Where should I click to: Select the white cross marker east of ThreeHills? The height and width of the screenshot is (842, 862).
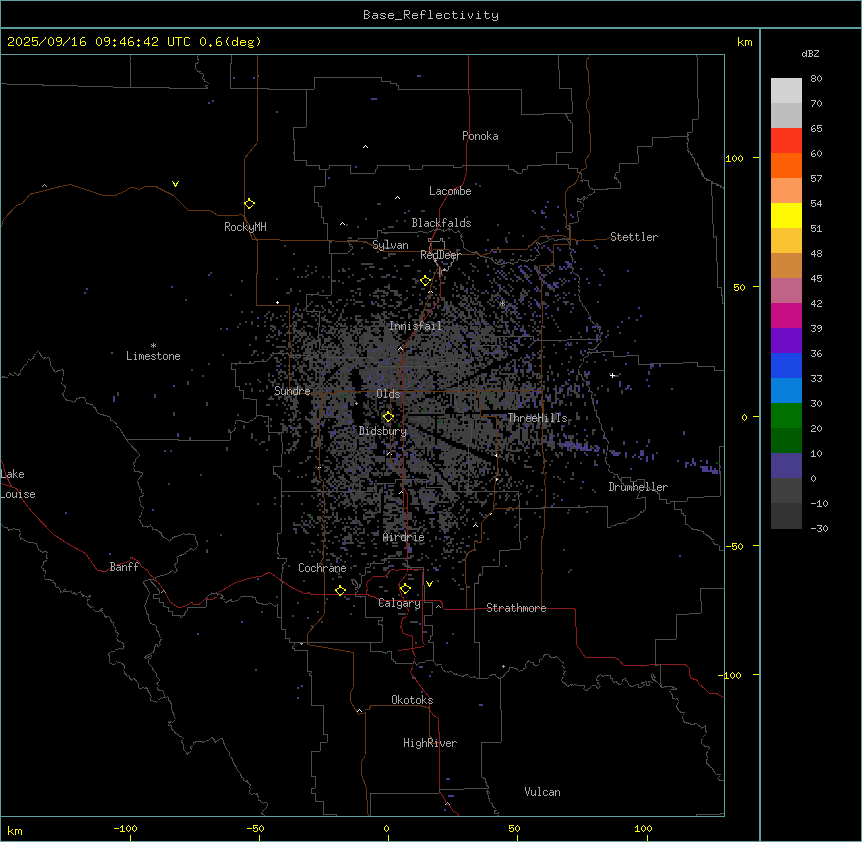pyautogui.click(x=613, y=375)
